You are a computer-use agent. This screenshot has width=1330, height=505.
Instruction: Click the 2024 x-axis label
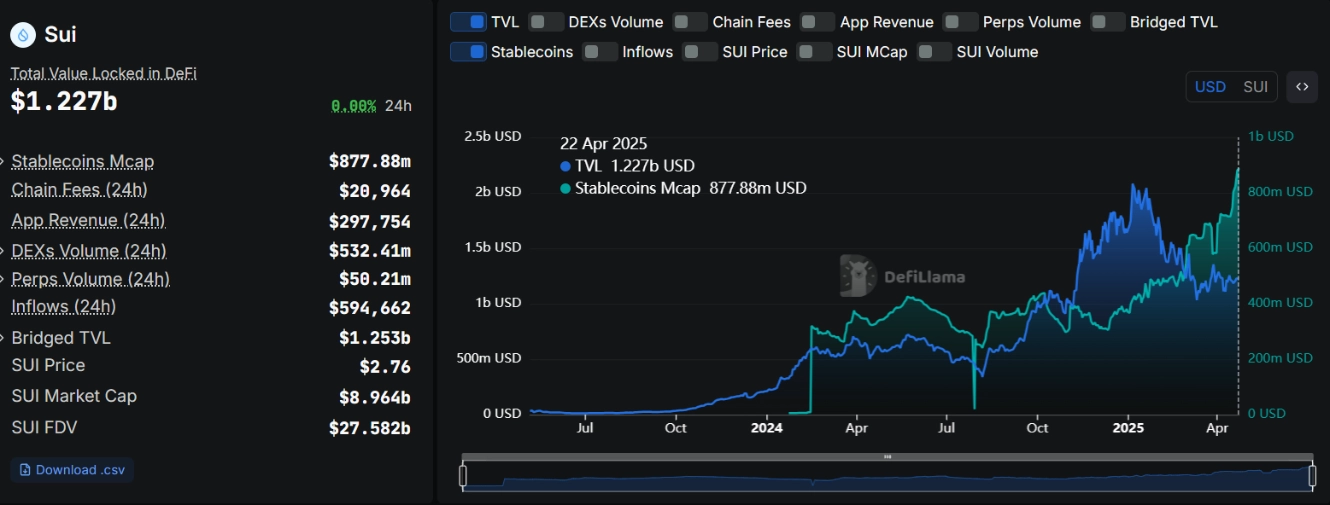[x=766, y=428]
